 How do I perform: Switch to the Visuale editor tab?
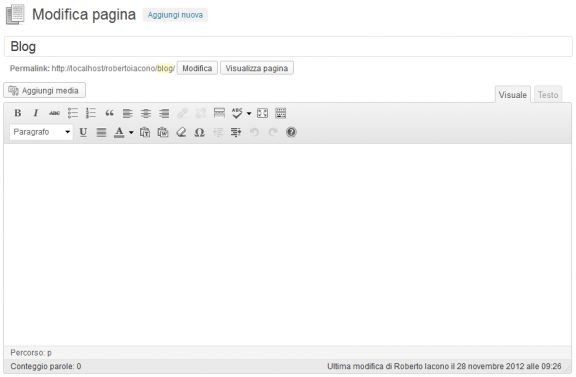(513, 95)
